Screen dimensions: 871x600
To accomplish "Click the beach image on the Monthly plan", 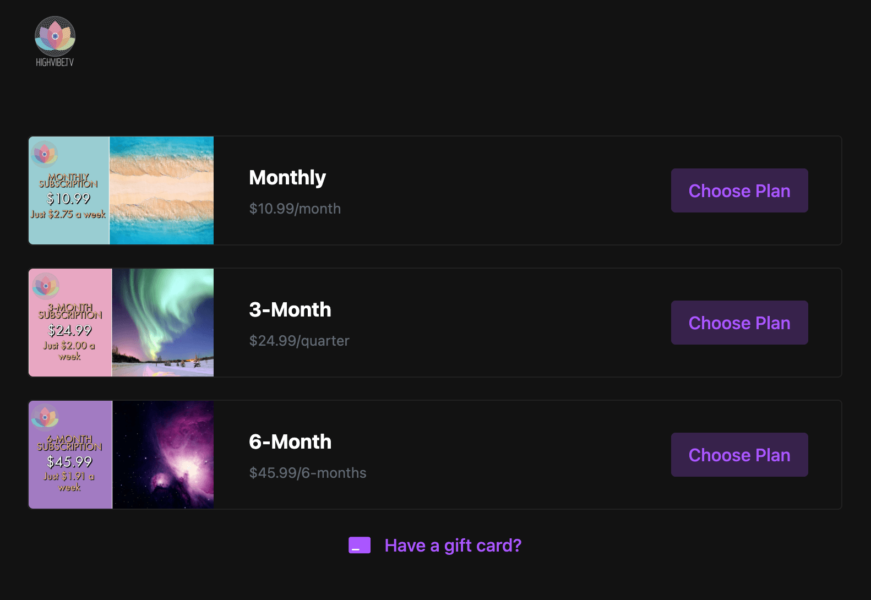I will tap(162, 190).
